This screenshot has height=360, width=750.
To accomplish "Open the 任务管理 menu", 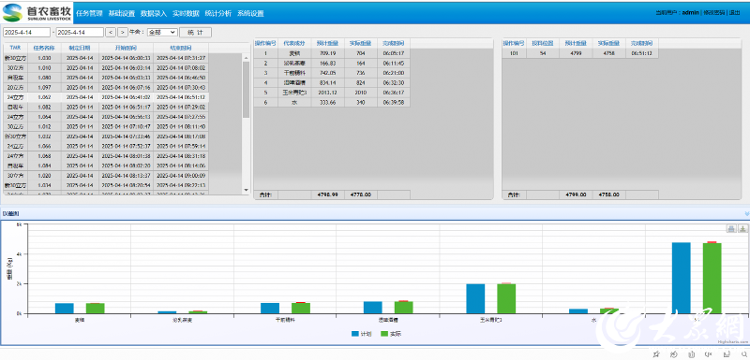I will click(x=89, y=13).
